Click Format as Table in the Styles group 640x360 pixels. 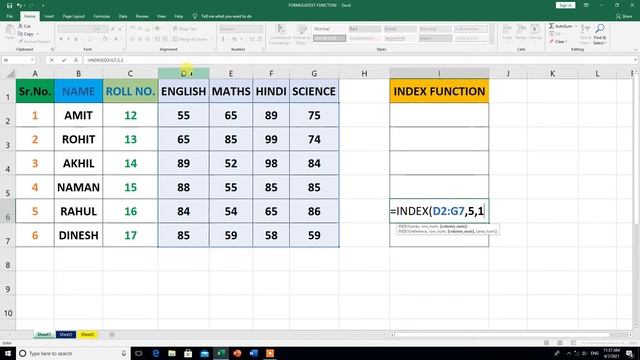pos(302,34)
